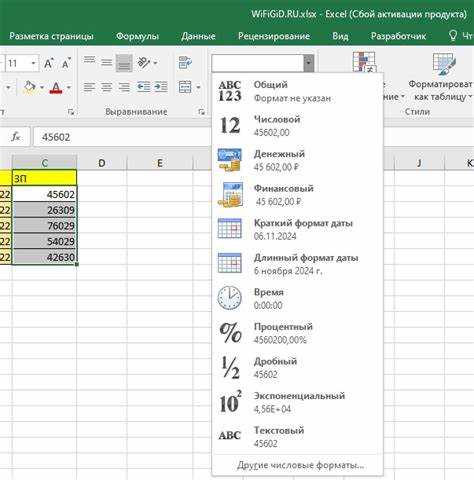The width and height of the screenshot is (474, 480).
Task: Select column J header
Action: pyautogui.click(x=419, y=163)
